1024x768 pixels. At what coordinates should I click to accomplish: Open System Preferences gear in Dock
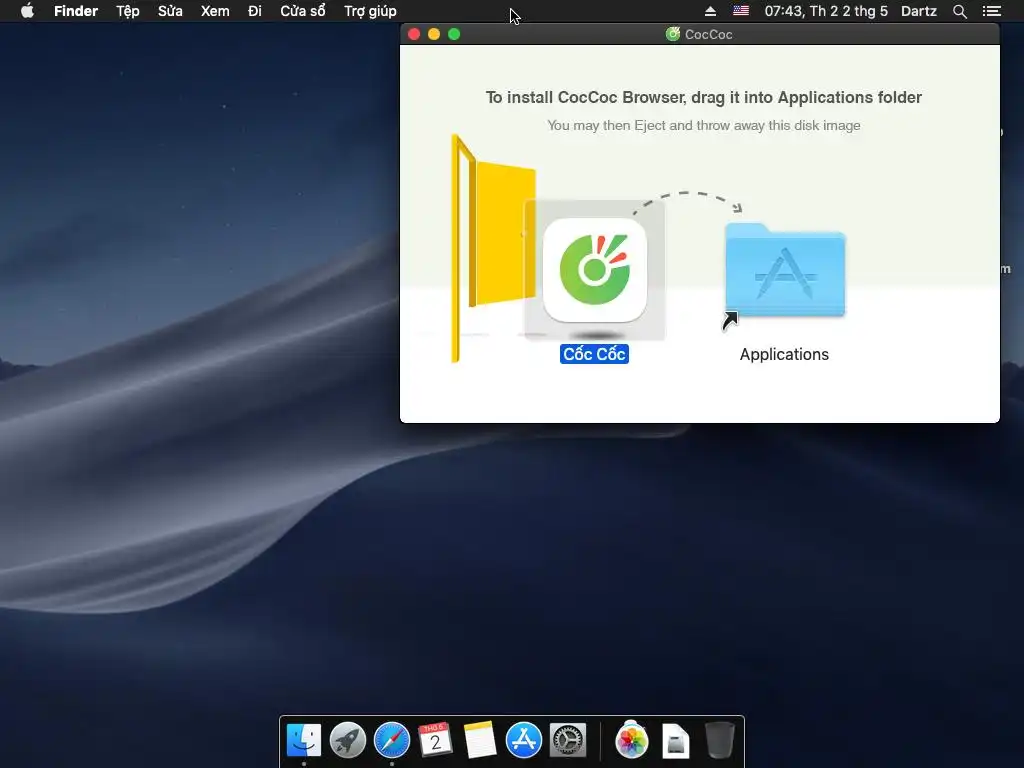point(568,741)
